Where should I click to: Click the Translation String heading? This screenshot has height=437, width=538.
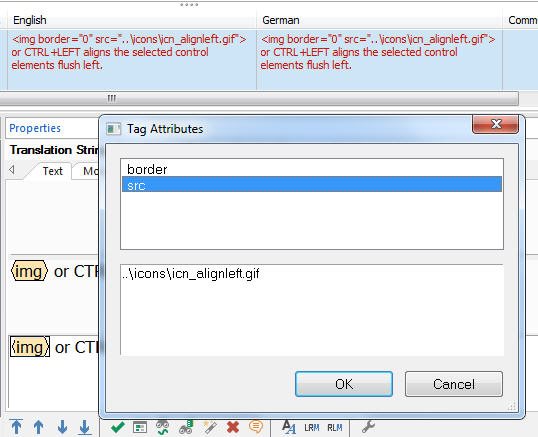pyautogui.click(x=54, y=150)
